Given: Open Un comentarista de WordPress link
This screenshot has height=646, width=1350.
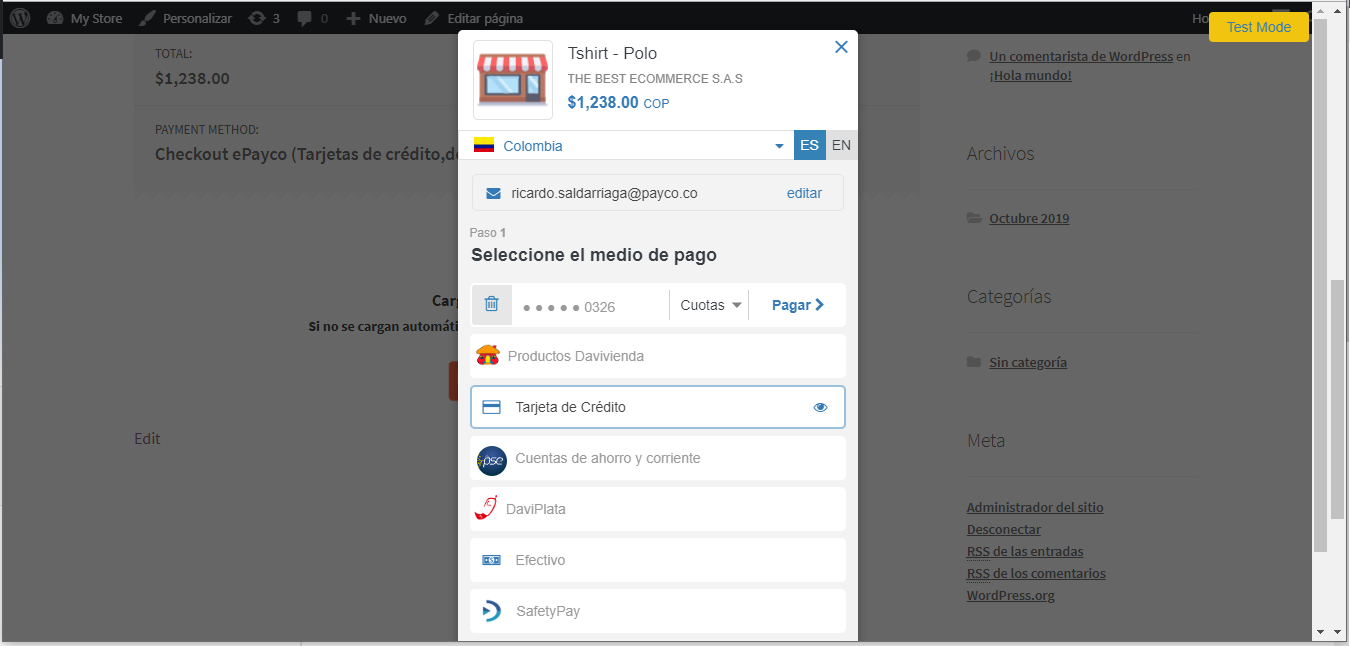Looking at the screenshot, I should point(1081,57).
